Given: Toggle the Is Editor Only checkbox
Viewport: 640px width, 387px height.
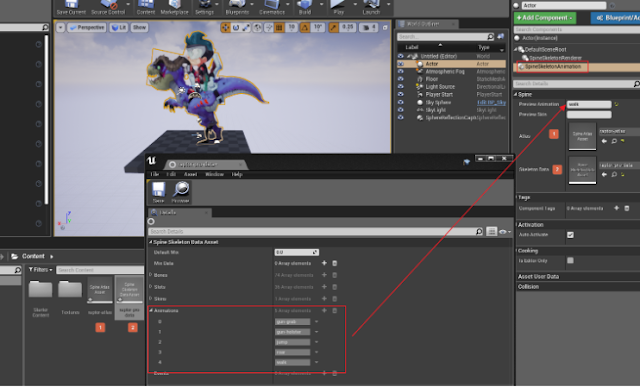Looking at the screenshot, I should click(570, 260).
